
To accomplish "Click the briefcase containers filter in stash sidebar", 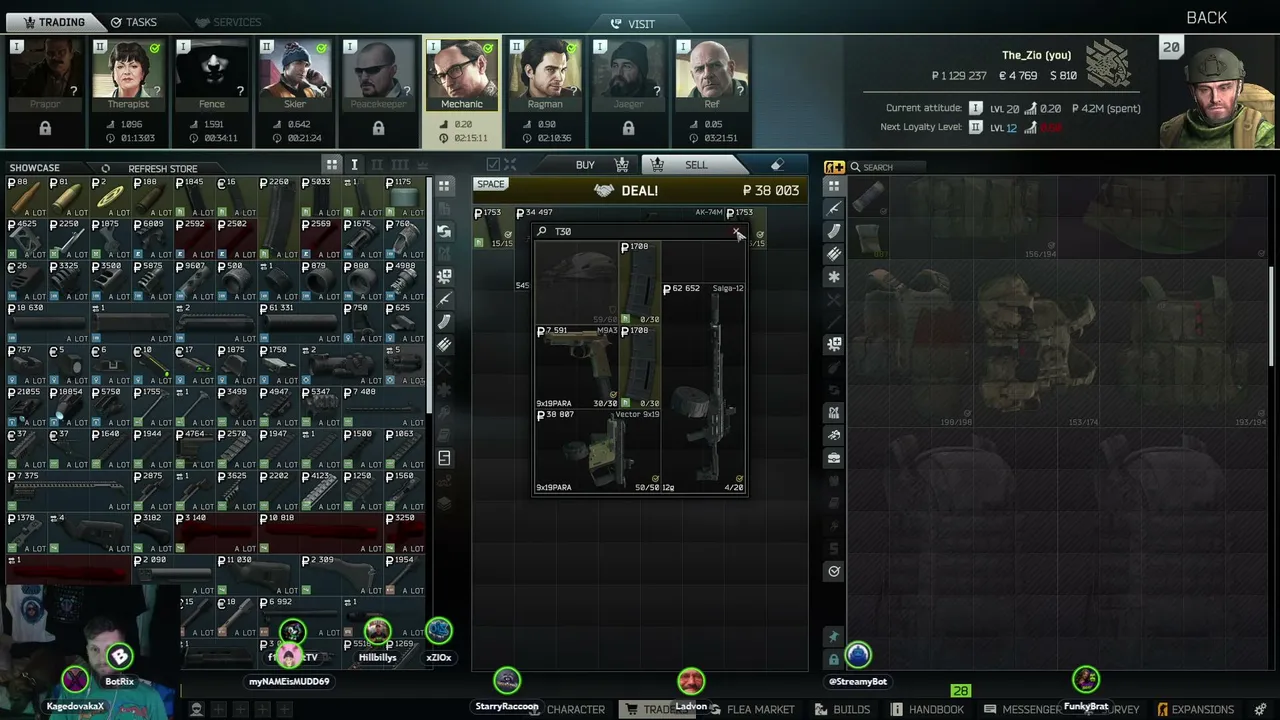I will (x=834, y=458).
